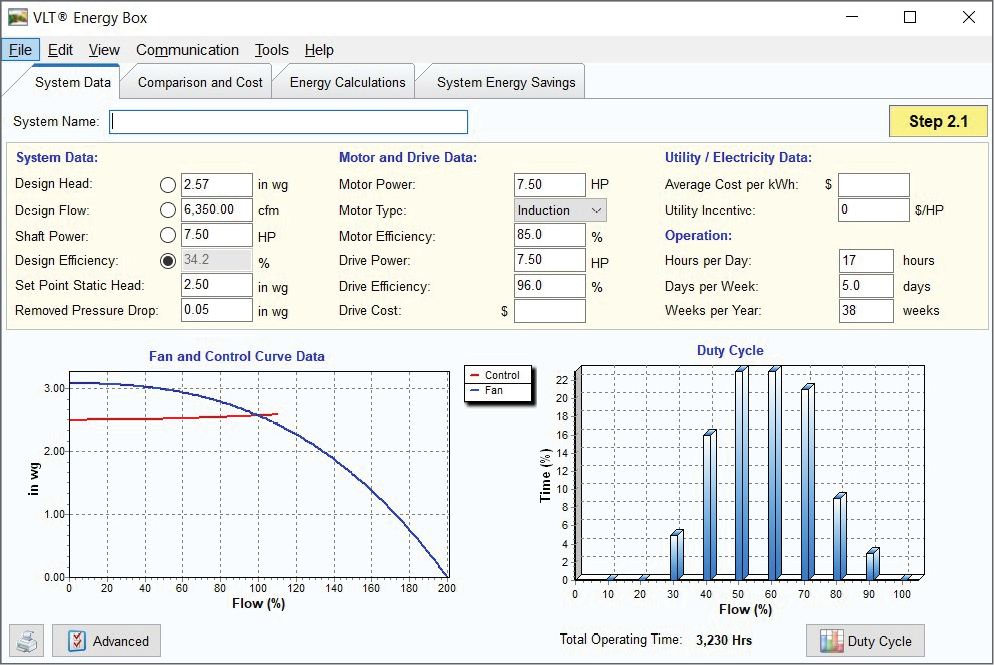Screen dimensions: 994x665
Task: Click the Average Cost per kWh field
Action: click(x=873, y=185)
